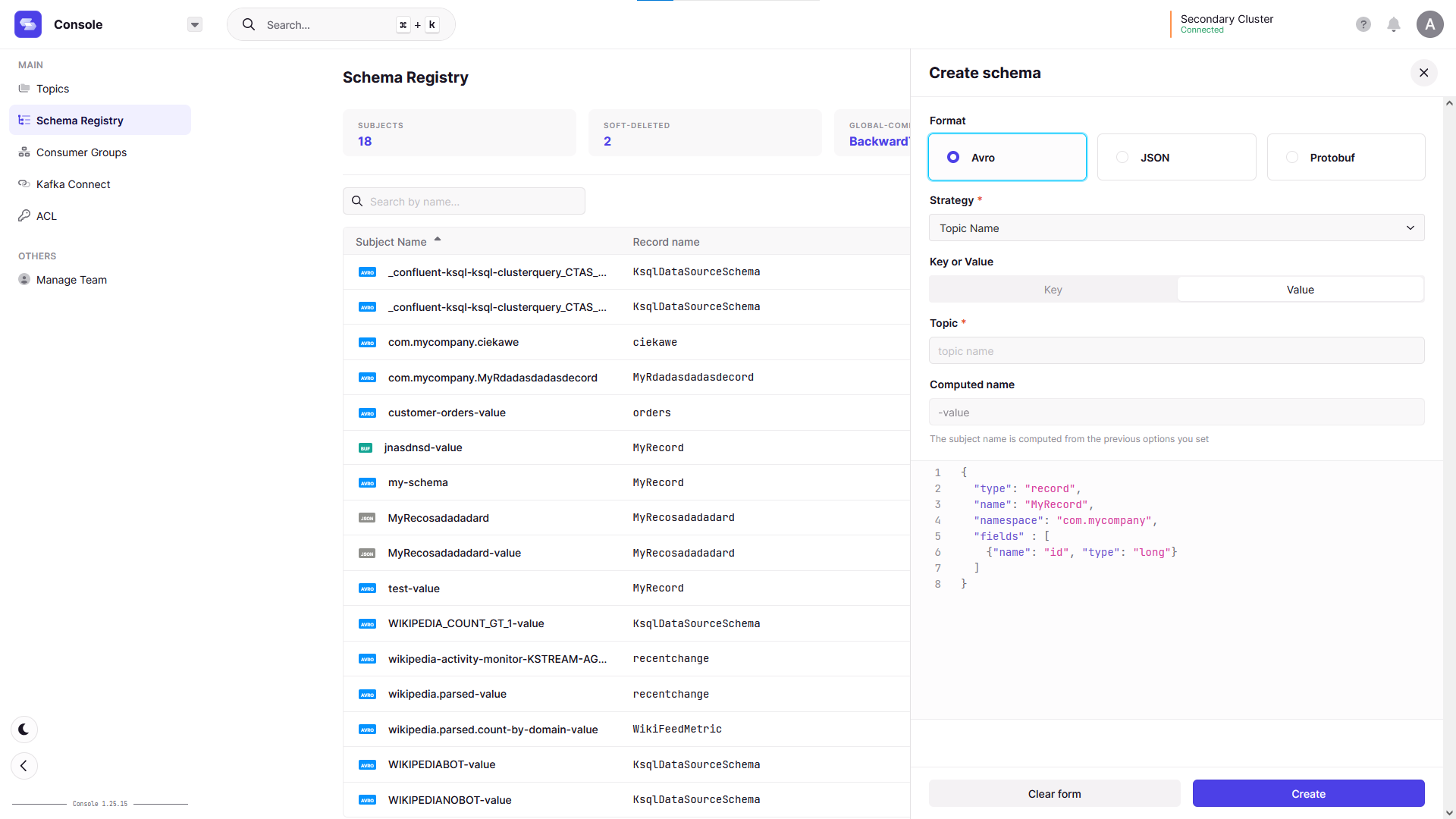
Task: Click Avro icon of wikipedia.parsed.count-by-domain-value row
Action: (x=368, y=730)
